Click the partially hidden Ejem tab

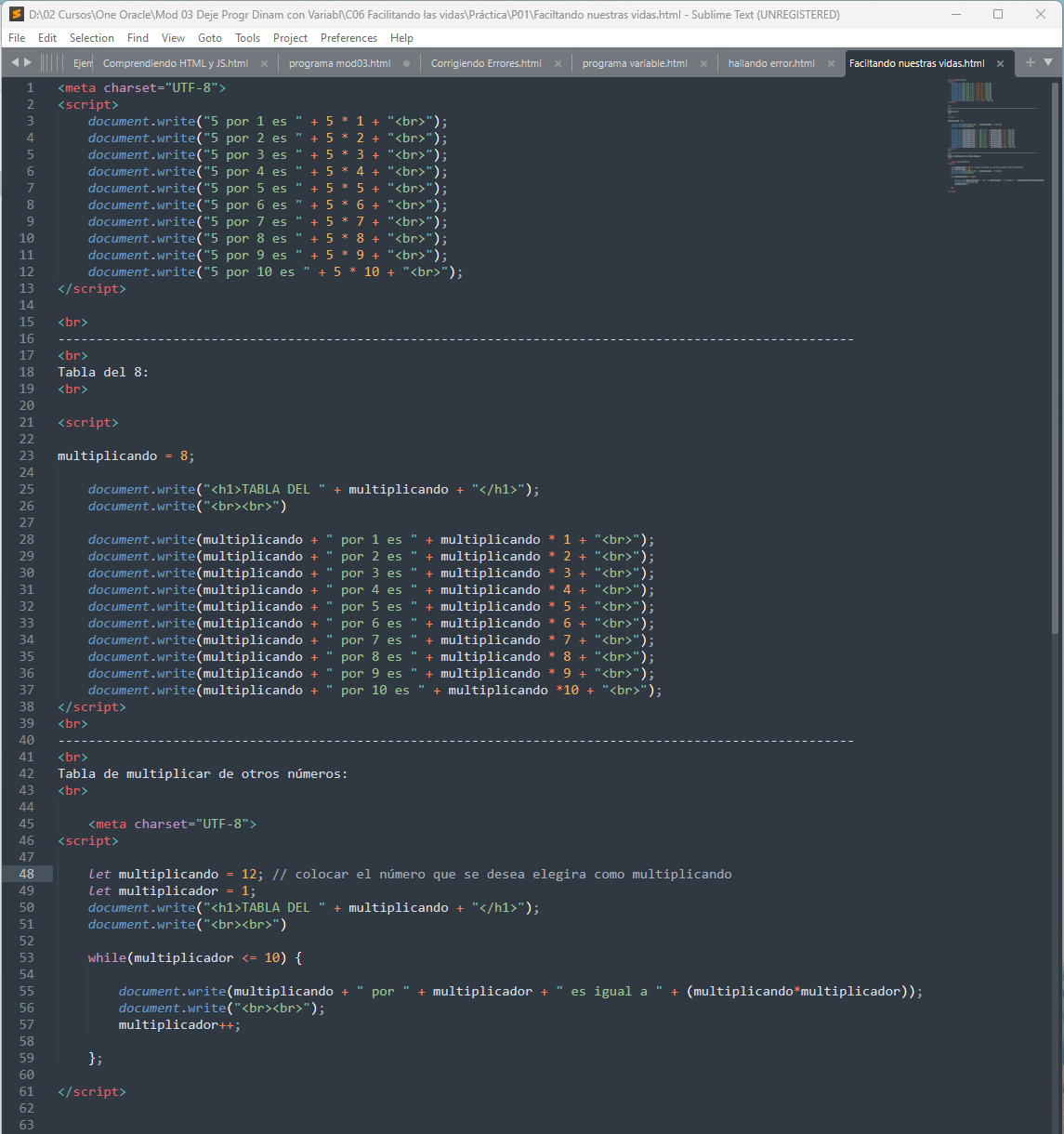coord(82,63)
